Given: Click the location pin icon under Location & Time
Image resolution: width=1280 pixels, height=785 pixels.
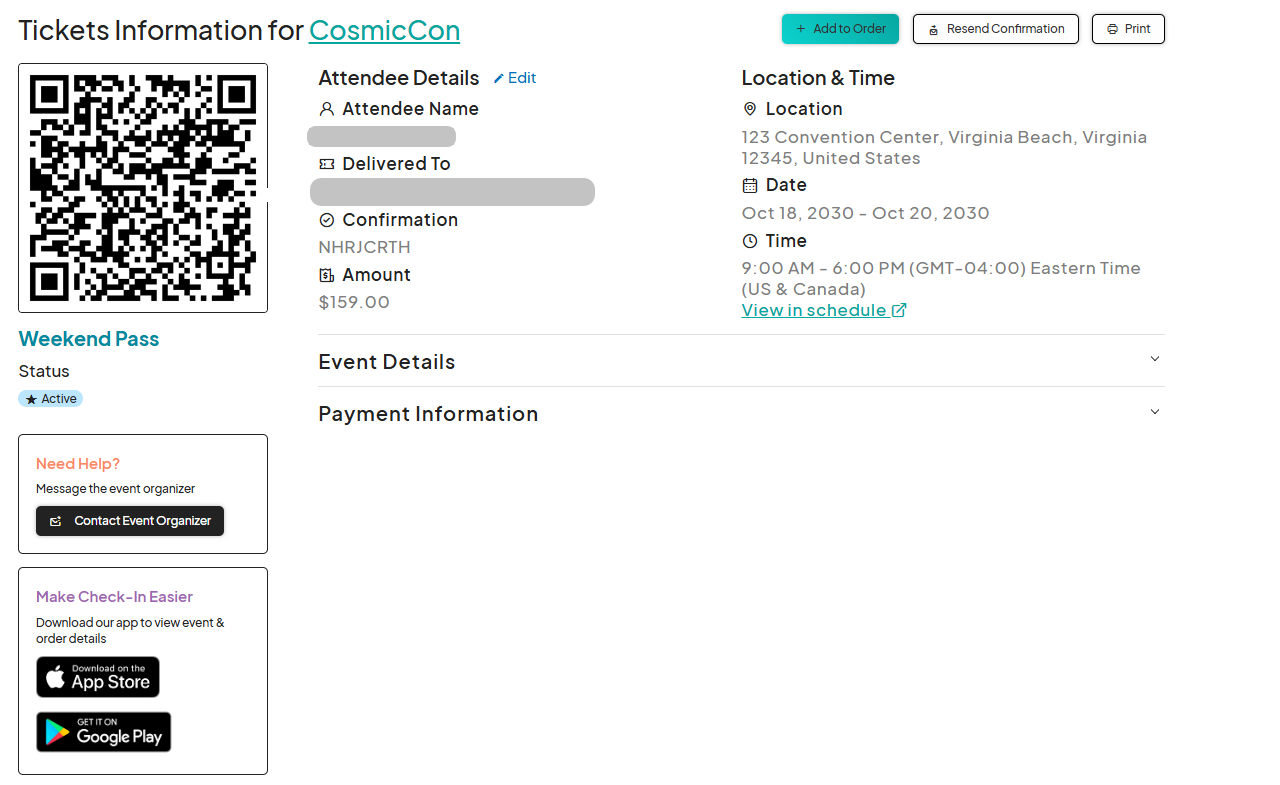Looking at the screenshot, I should pos(750,108).
